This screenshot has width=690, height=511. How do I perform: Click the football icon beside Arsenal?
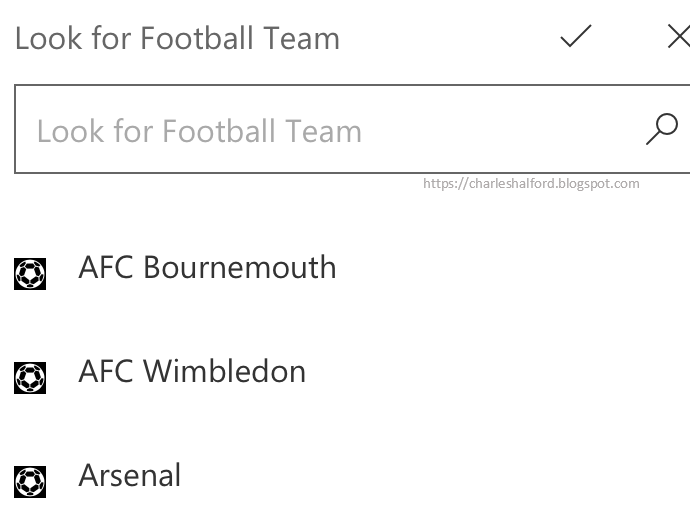30,481
